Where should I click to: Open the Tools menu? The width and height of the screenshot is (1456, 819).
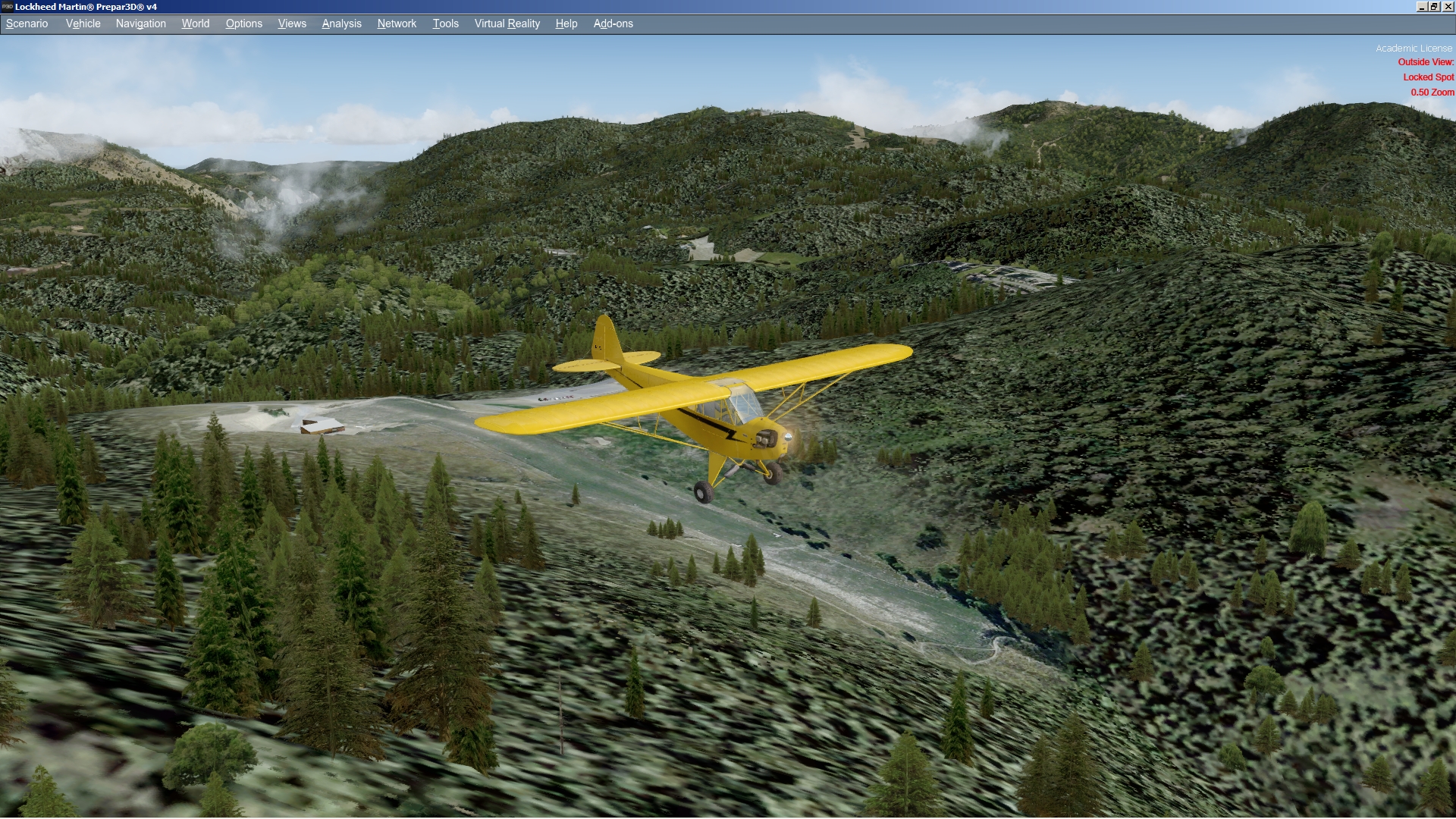click(445, 24)
